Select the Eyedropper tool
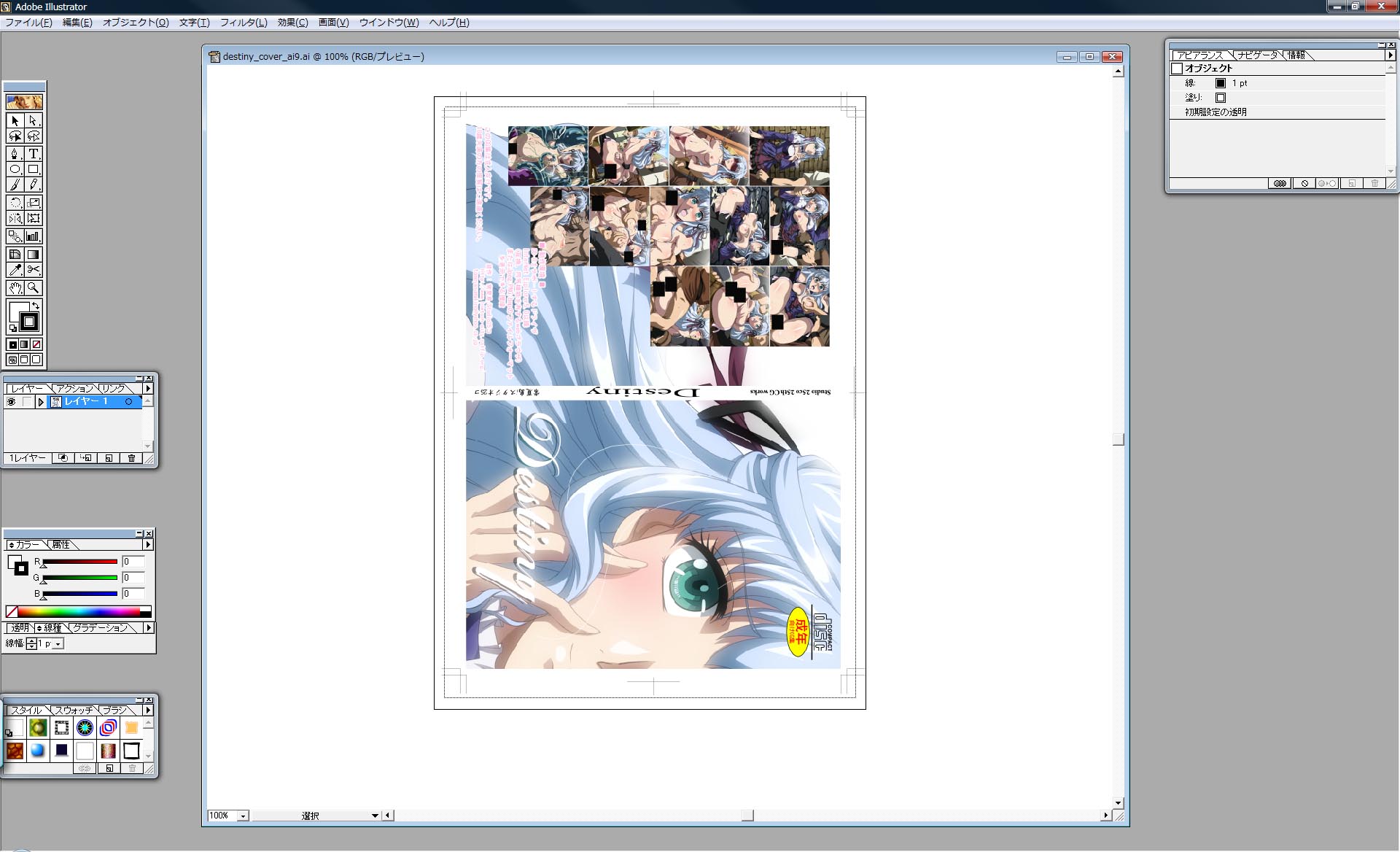 (x=15, y=270)
